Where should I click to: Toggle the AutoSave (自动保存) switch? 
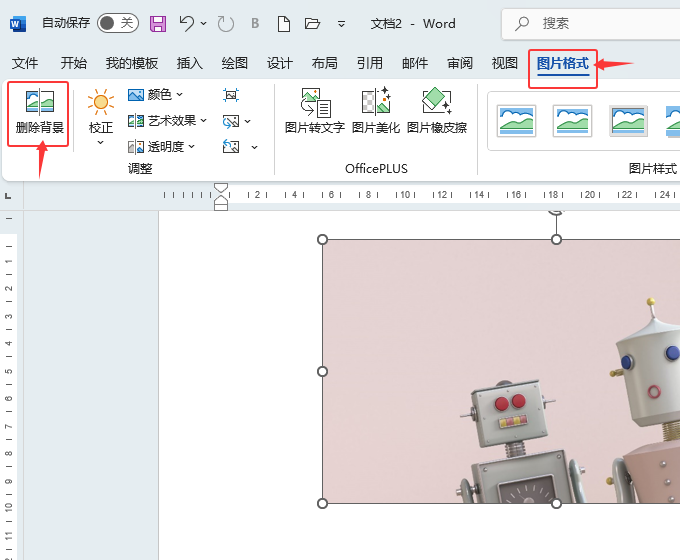tap(117, 23)
